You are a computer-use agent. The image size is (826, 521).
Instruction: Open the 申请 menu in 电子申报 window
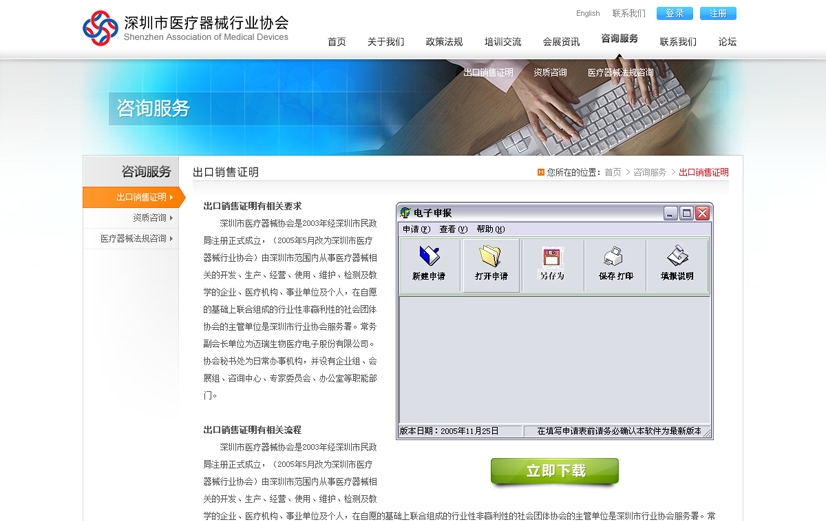415,229
